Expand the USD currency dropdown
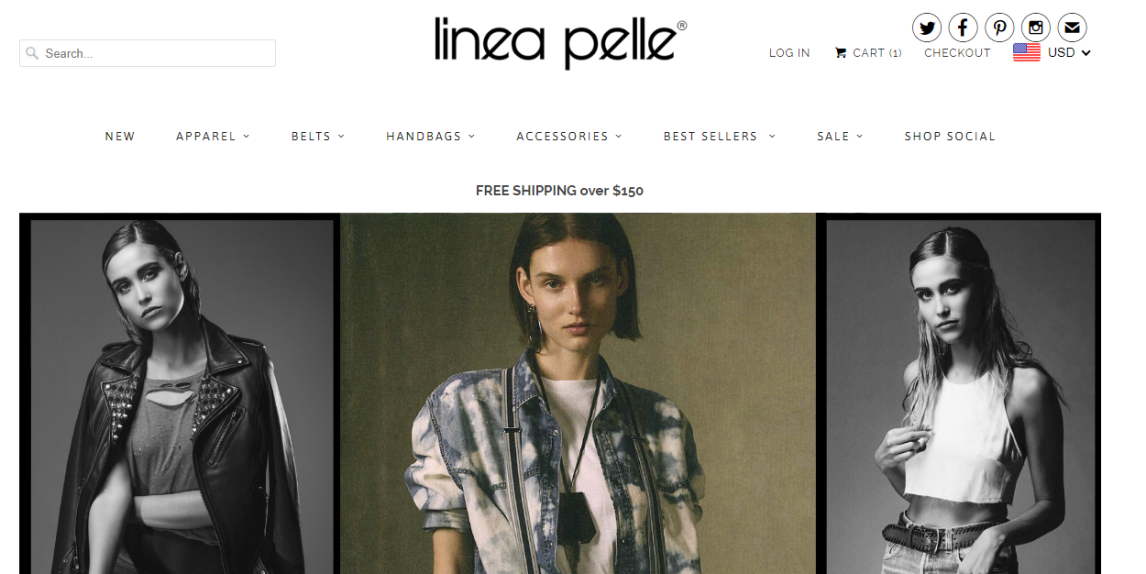 [1069, 53]
